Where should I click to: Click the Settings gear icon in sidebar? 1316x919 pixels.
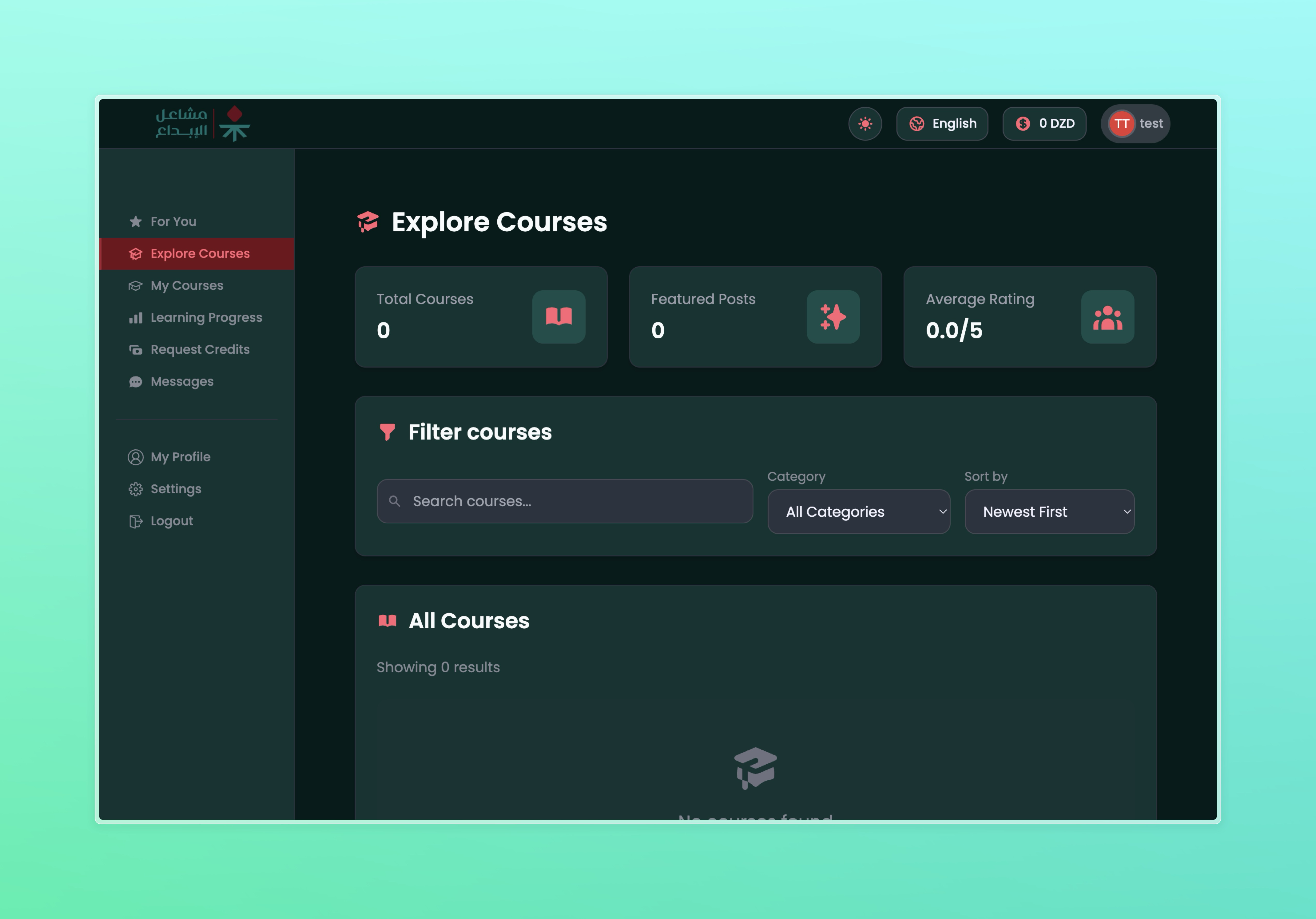[135, 489]
